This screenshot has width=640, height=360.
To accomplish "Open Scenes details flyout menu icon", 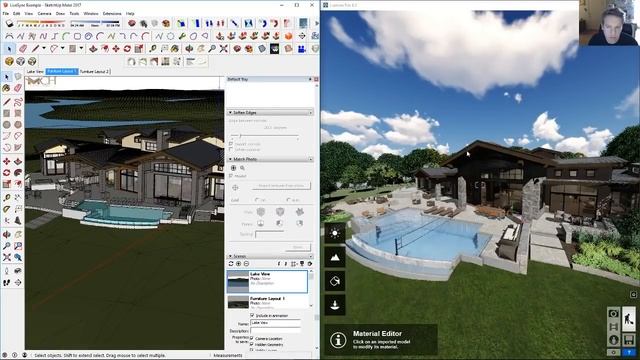I will pos(310,264).
